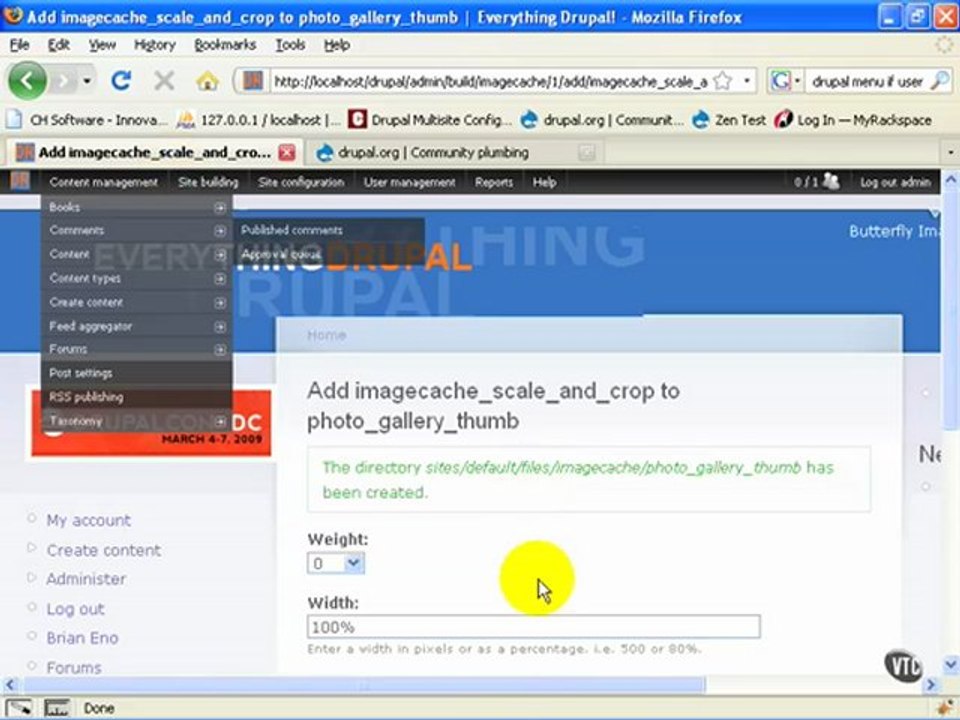Expand the Comments submenu arrow
Screen dimensions: 960x720
point(219,231)
